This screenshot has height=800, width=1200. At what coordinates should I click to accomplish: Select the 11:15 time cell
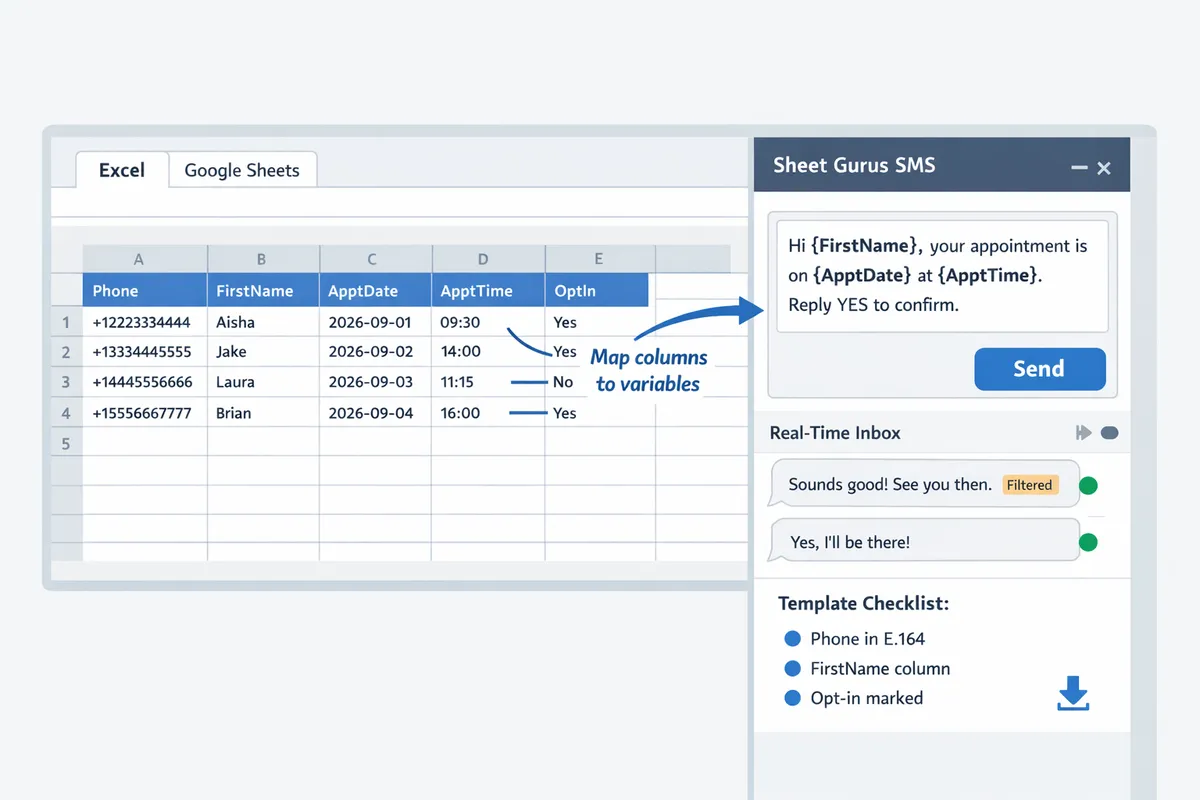pos(487,382)
